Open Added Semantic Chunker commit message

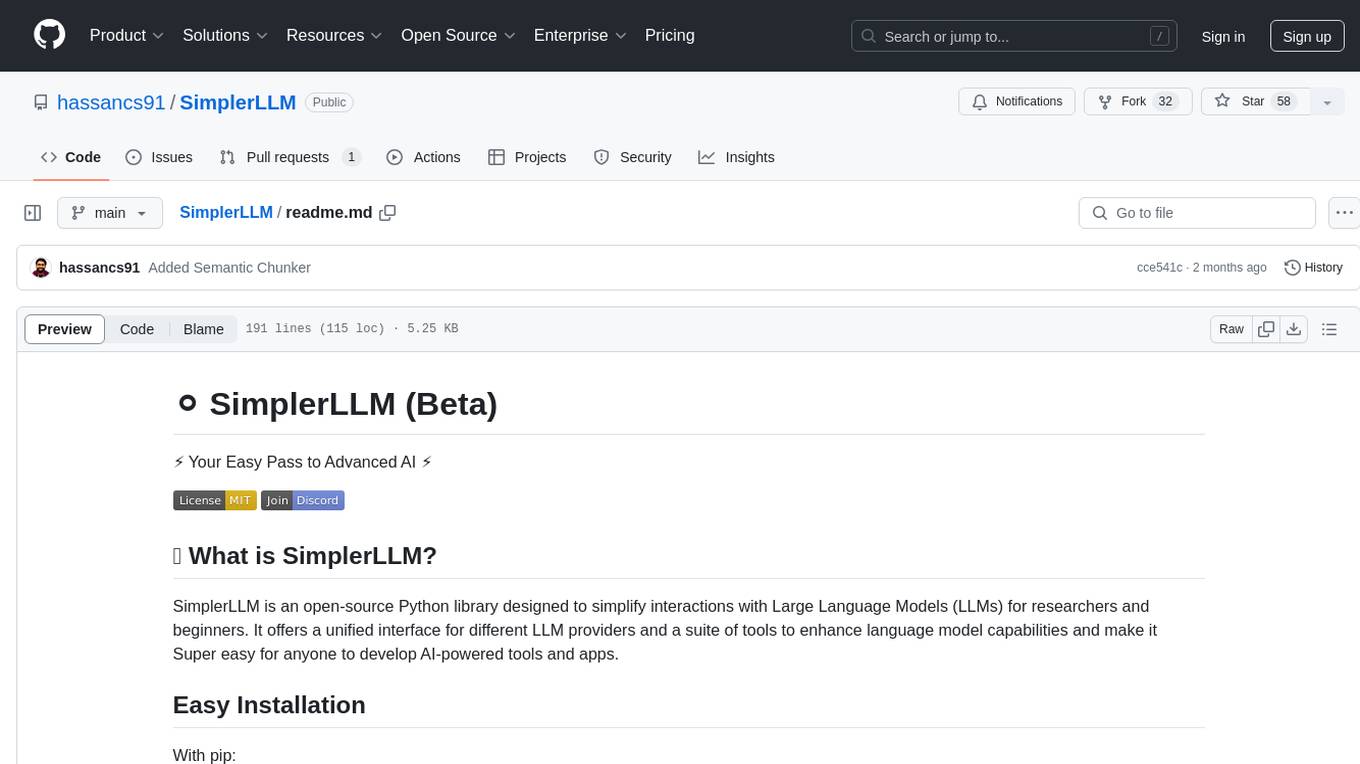coord(229,268)
